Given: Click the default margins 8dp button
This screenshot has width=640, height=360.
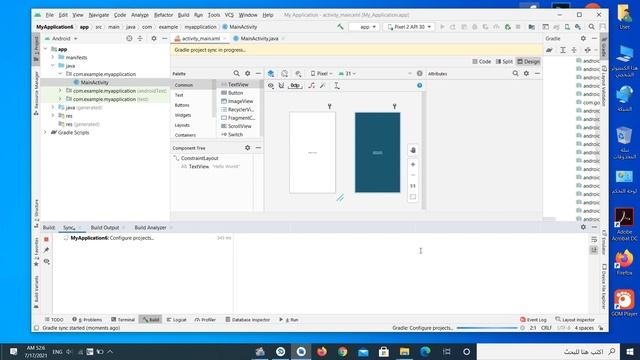Looking at the screenshot, I should point(295,86).
